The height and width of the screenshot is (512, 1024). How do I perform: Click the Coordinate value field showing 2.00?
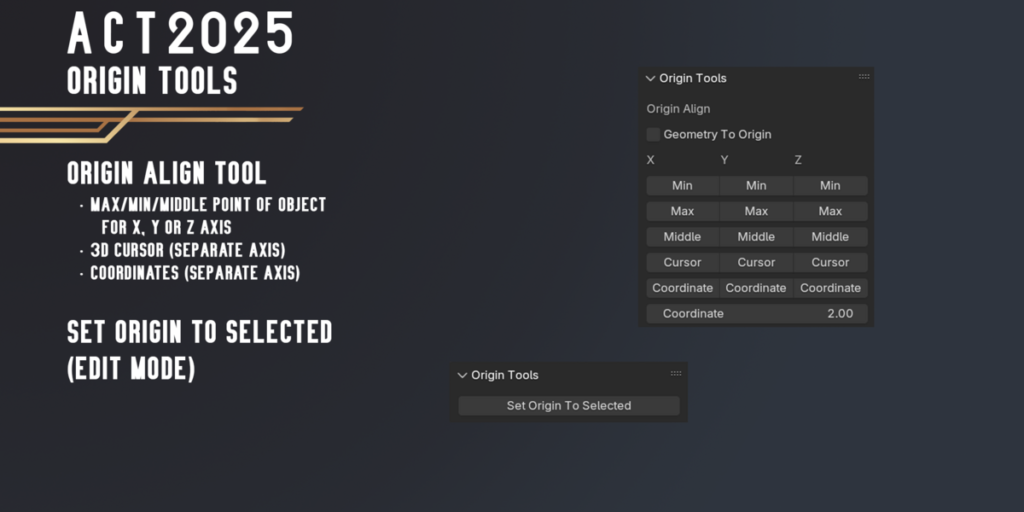click(757, 314)
